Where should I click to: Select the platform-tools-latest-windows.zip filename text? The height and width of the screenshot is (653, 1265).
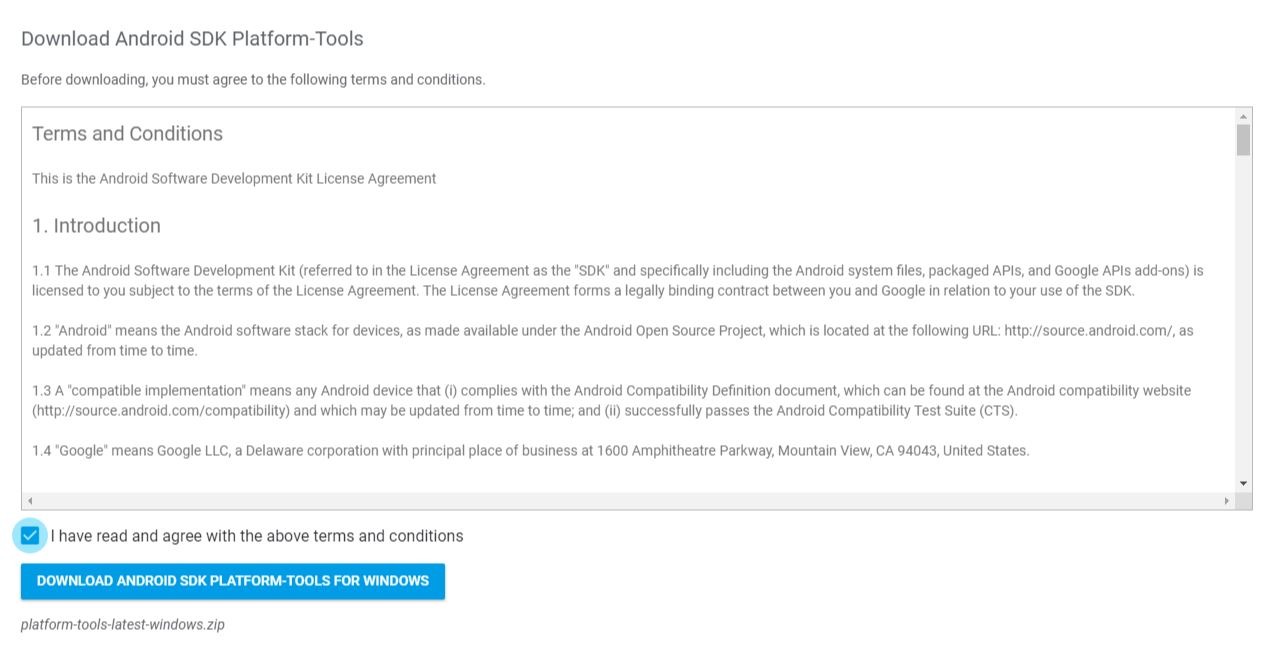pyautogui.click(x=123, y=624)
